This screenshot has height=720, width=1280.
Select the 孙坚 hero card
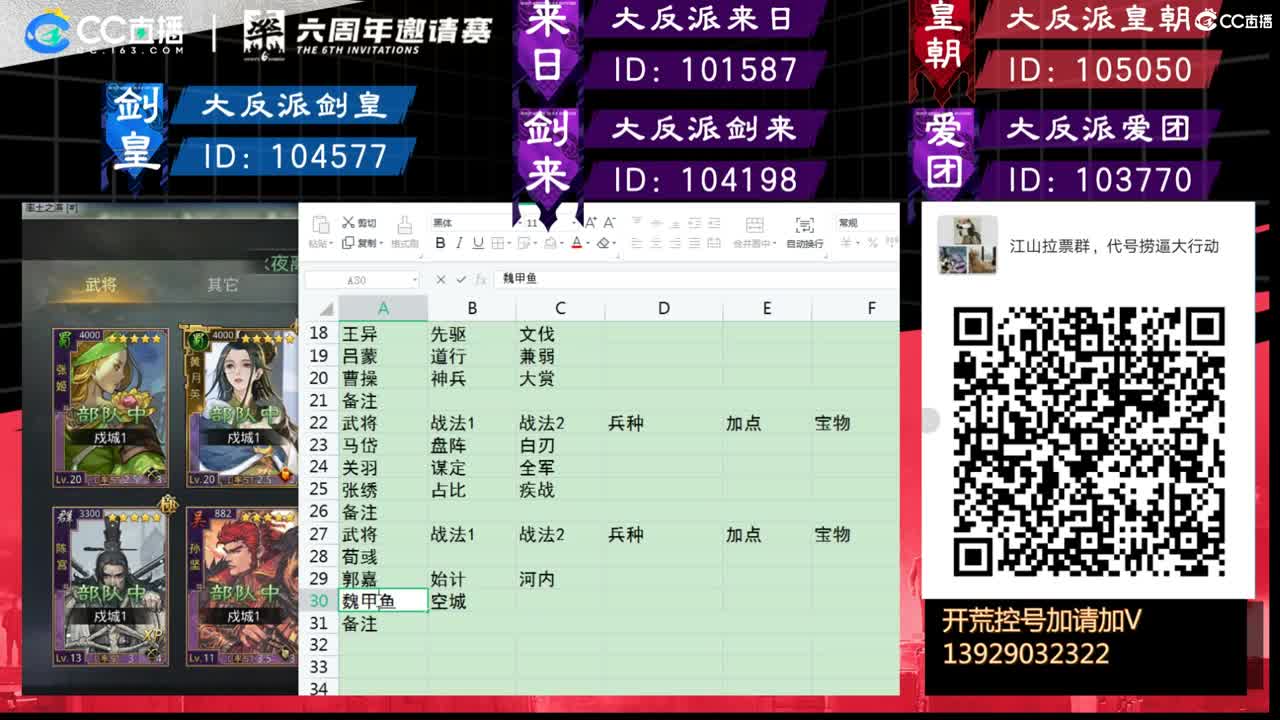pyautogui.click(x=242, y=586)
